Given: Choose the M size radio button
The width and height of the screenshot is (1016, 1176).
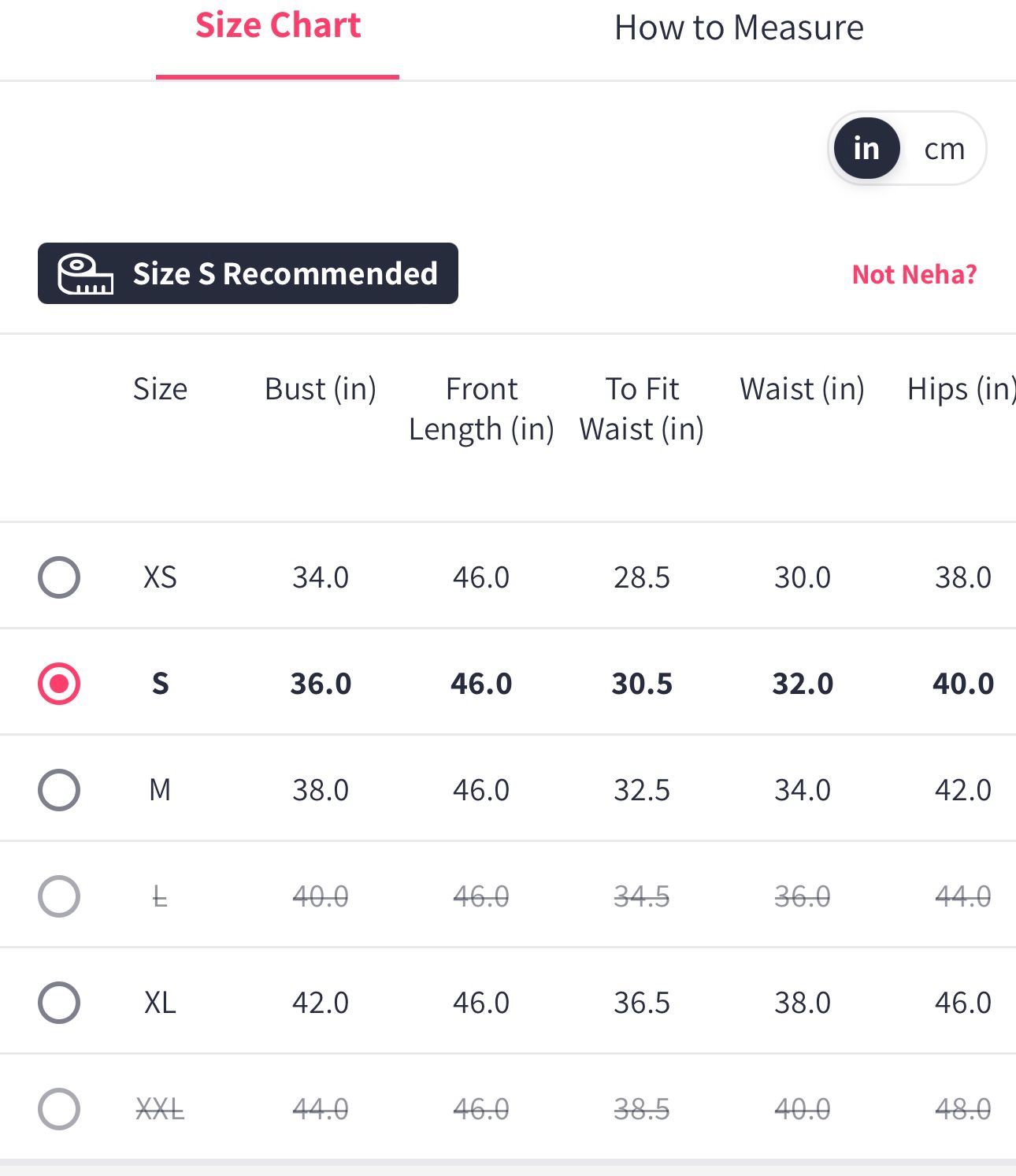Looking at the screenshot, I should 59,789.
